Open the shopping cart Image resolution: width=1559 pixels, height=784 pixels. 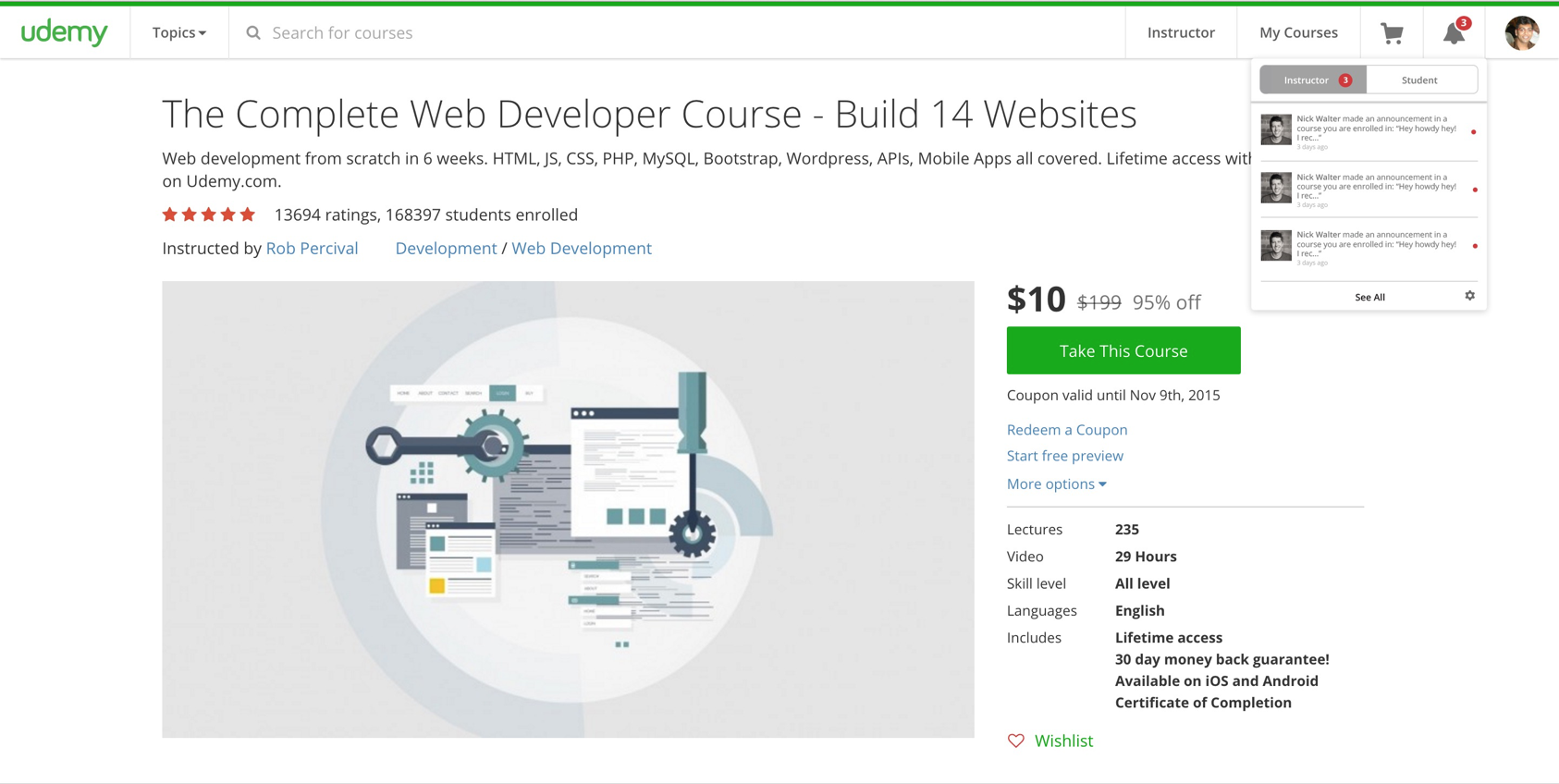click(x=1392, y=33)
